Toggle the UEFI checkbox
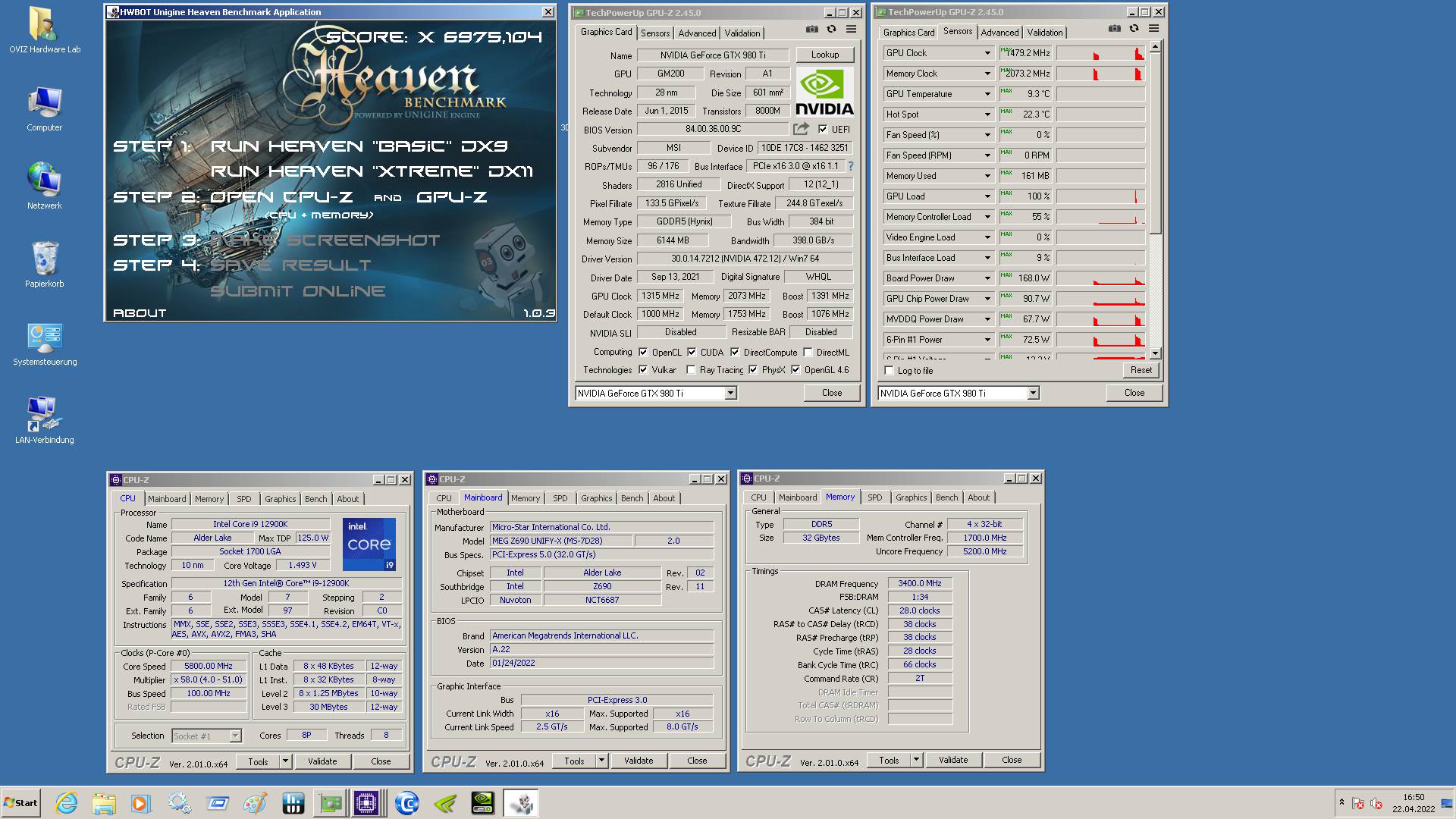Screen dimensions: 1456x819 (823, 129)
